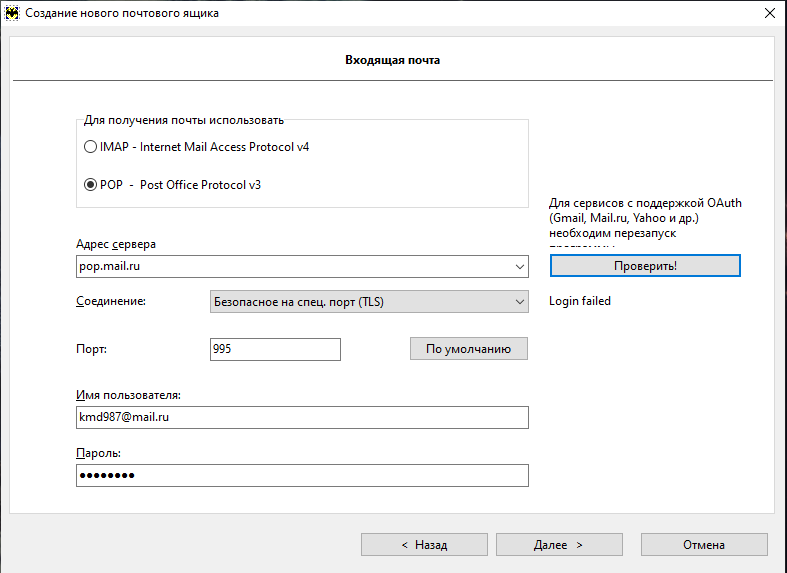Click the Соединение: label
This screenshot has height=573, width=787.
coord(111,301)
